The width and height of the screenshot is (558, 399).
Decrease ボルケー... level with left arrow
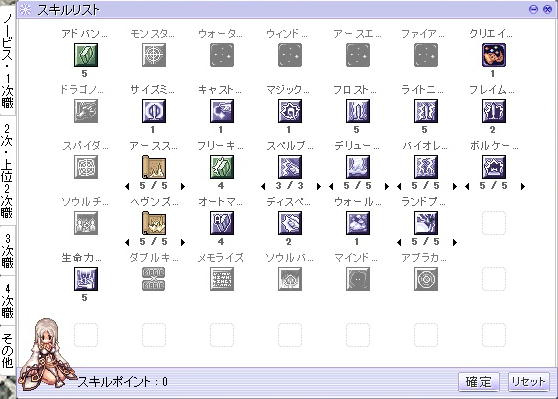467,186
